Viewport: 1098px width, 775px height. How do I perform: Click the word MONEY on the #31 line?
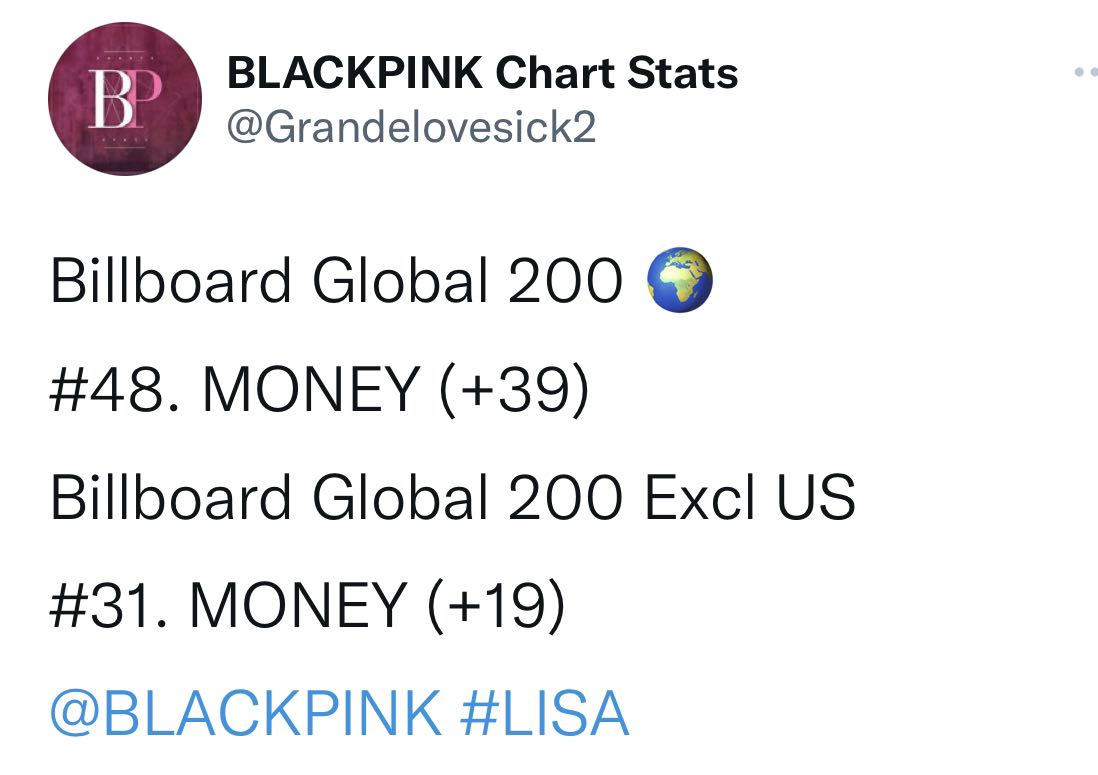[298, 605]
